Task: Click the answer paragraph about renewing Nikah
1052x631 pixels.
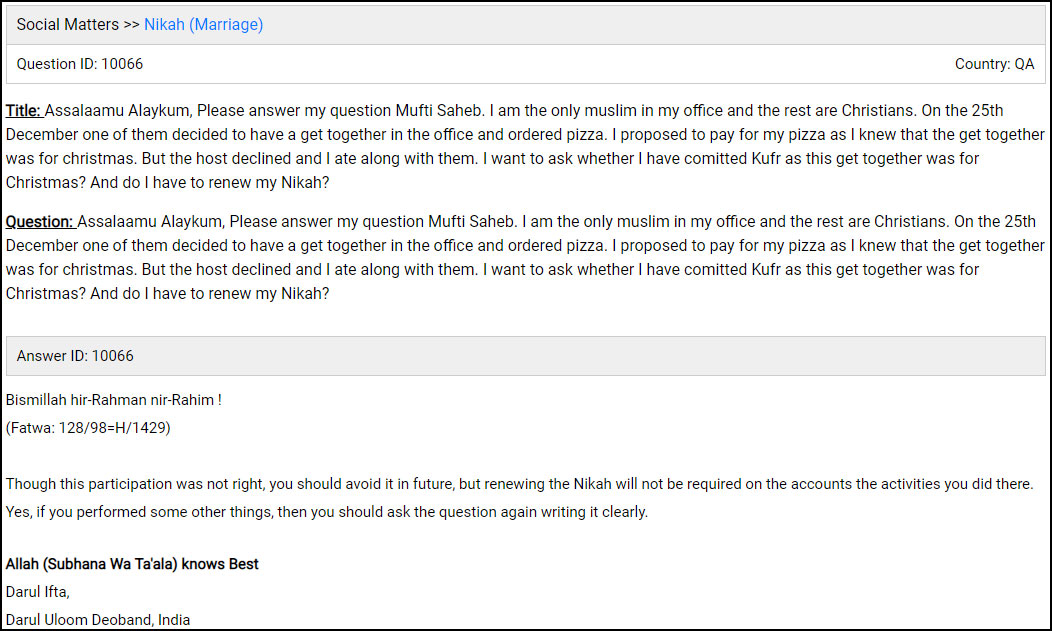Action: pyautogui.click(x=520, y=484)
